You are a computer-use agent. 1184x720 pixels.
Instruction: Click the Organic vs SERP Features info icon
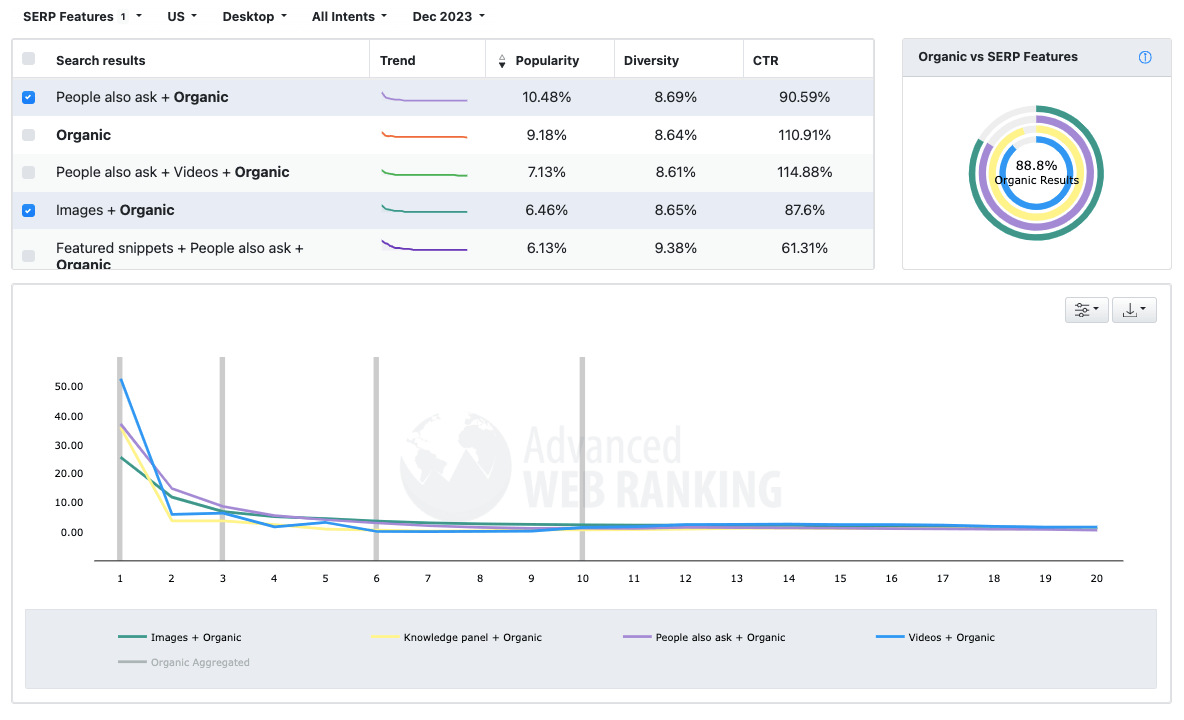pyautogui.click(x=1145, y=57)
